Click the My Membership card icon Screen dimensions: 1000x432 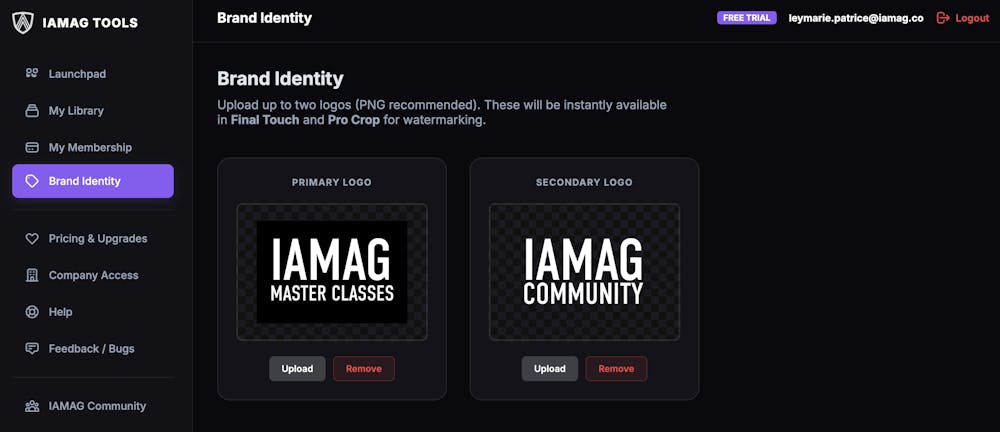pos(32,148)
